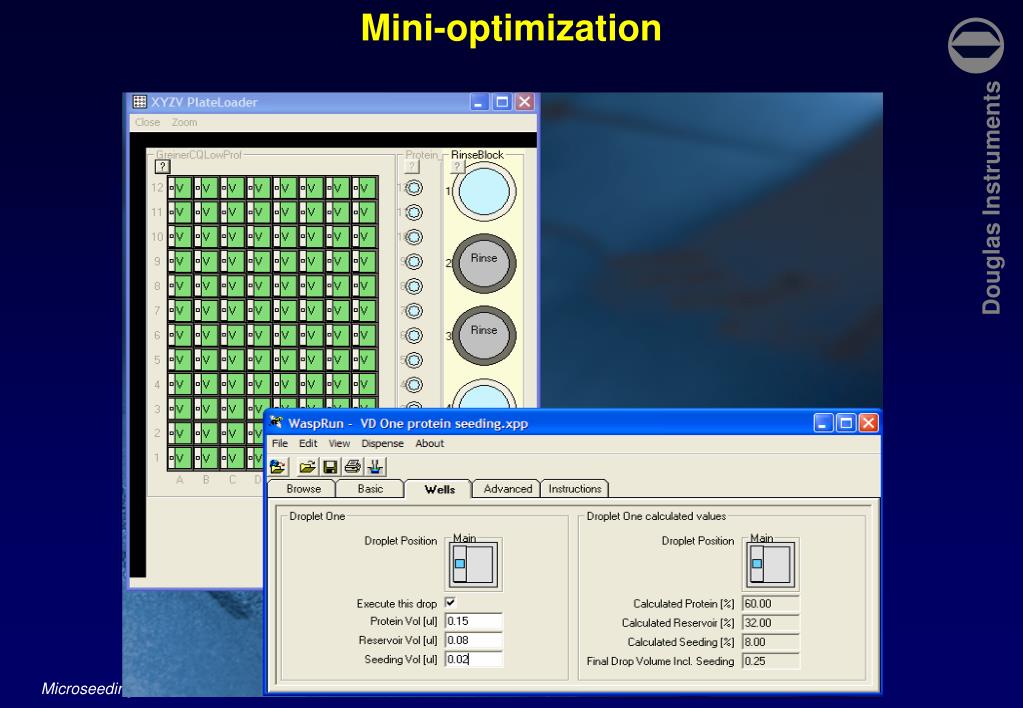Open the Edit menu in WaspRun

click(x=308, y=443)
